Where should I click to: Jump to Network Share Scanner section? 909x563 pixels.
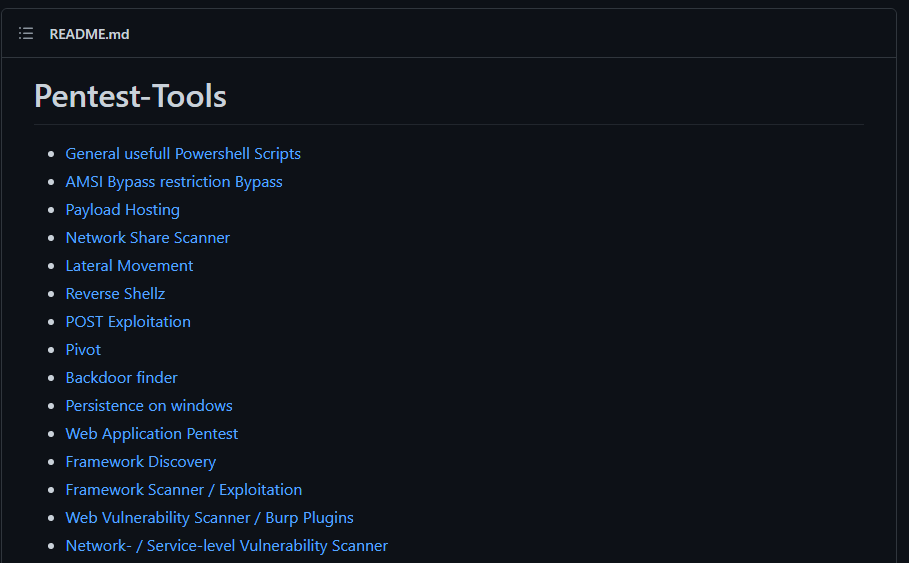pos(147,238)
